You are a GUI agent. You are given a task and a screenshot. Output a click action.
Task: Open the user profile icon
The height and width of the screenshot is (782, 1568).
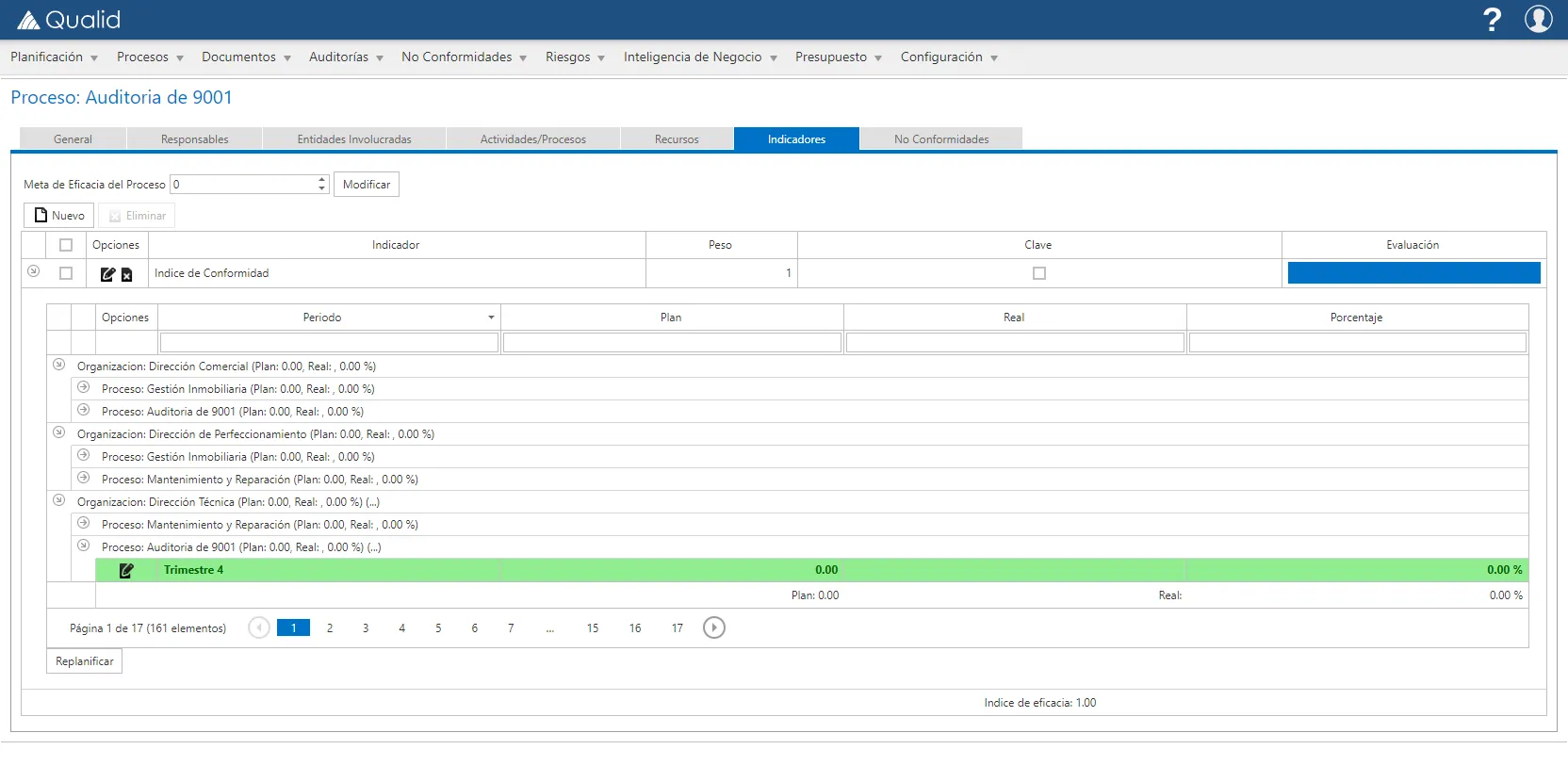[1539, 19]
